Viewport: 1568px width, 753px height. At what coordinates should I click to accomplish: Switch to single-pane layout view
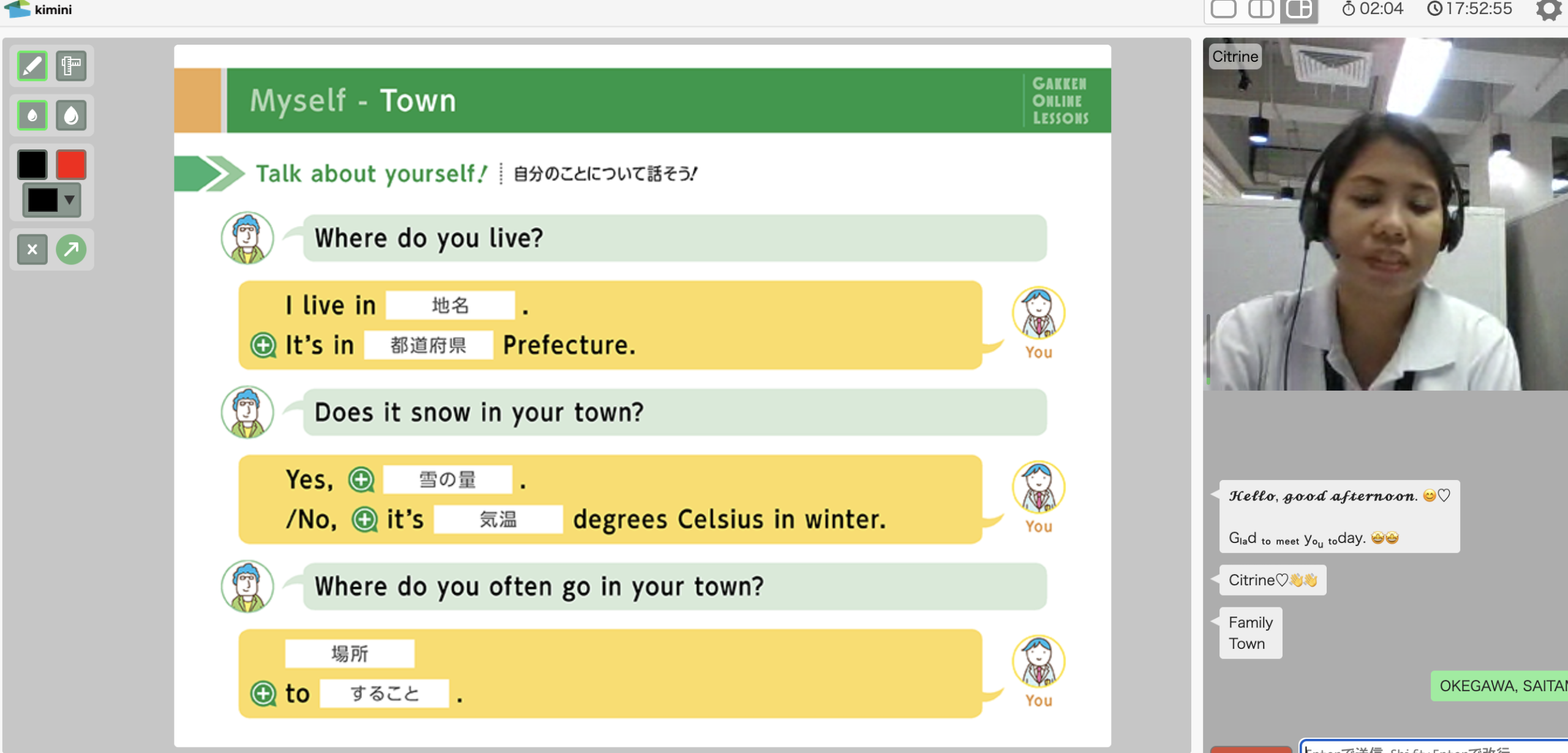(x=1223, y=9)
